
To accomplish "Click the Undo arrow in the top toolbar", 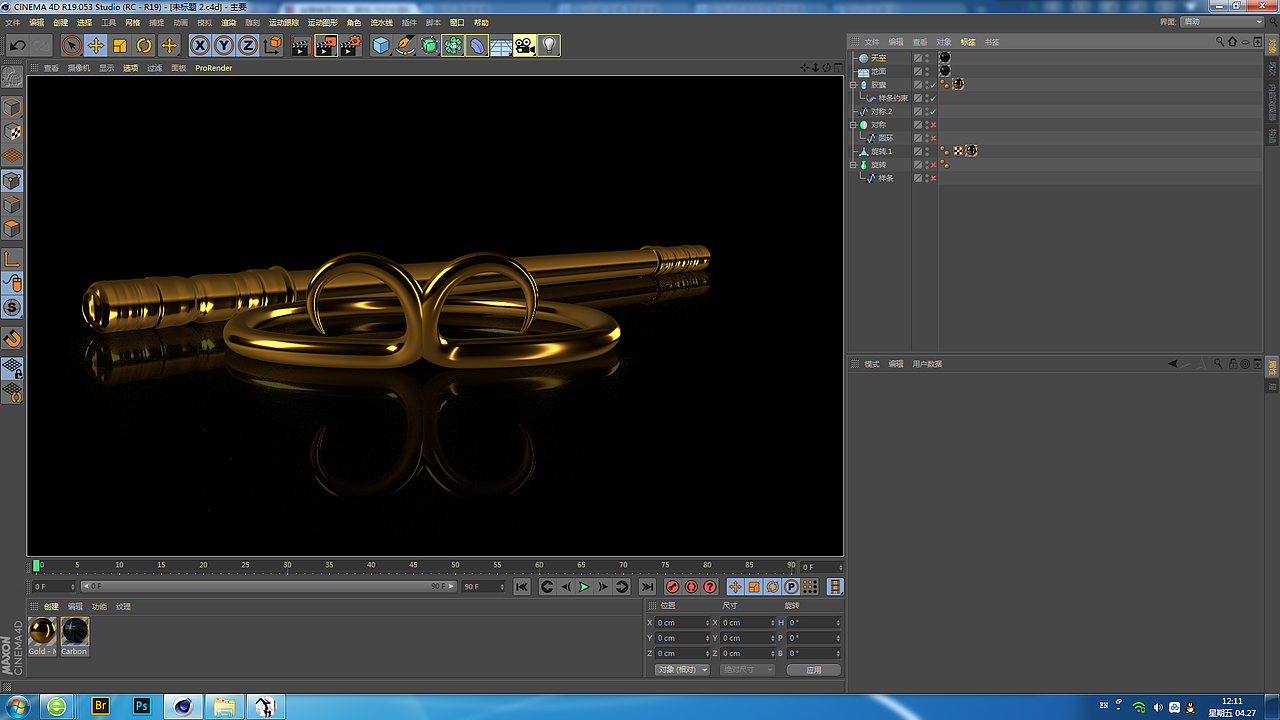I will (x=18, y=45).
